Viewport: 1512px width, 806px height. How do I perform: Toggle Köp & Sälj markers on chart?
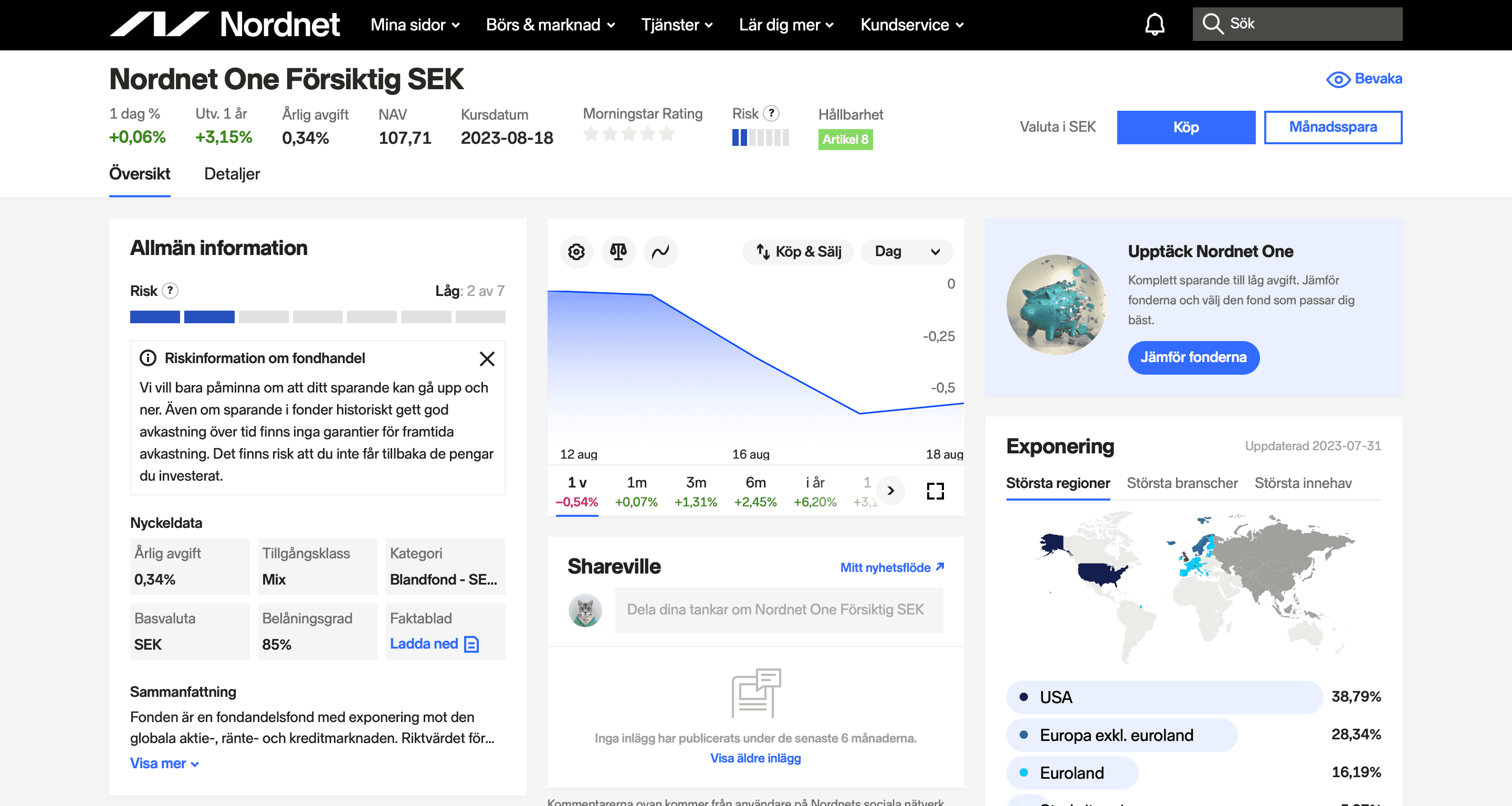point(797,252)
